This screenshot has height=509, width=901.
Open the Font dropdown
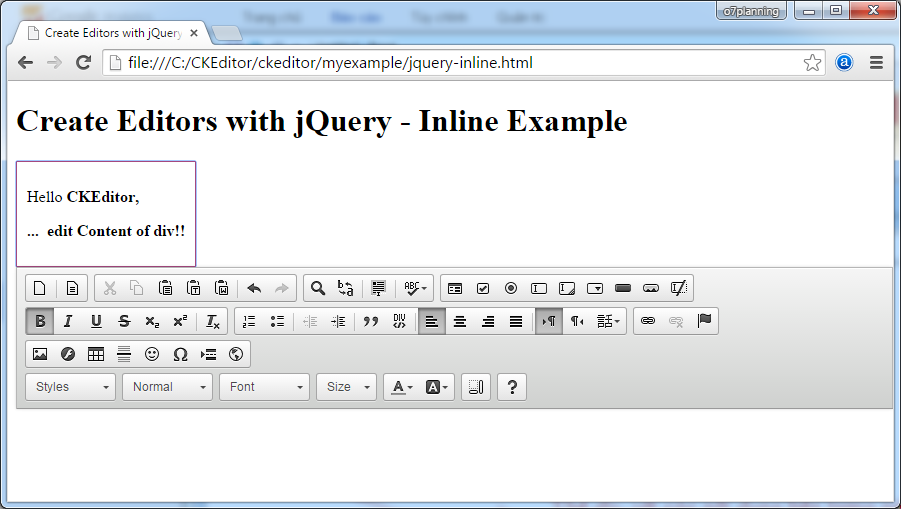264,387
